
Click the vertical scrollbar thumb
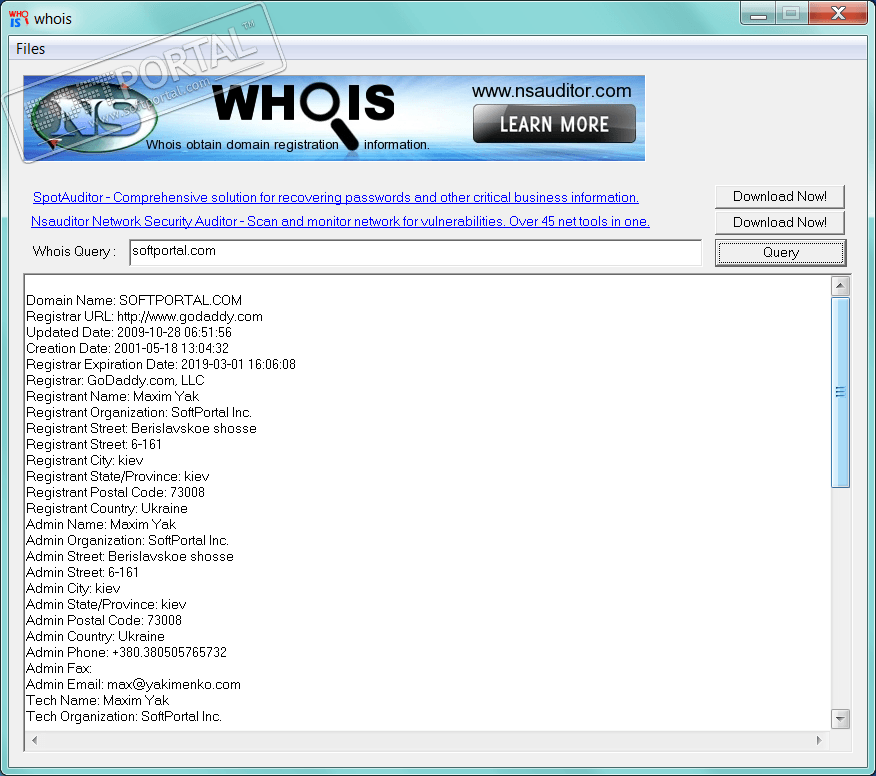(x=840, y=393)
